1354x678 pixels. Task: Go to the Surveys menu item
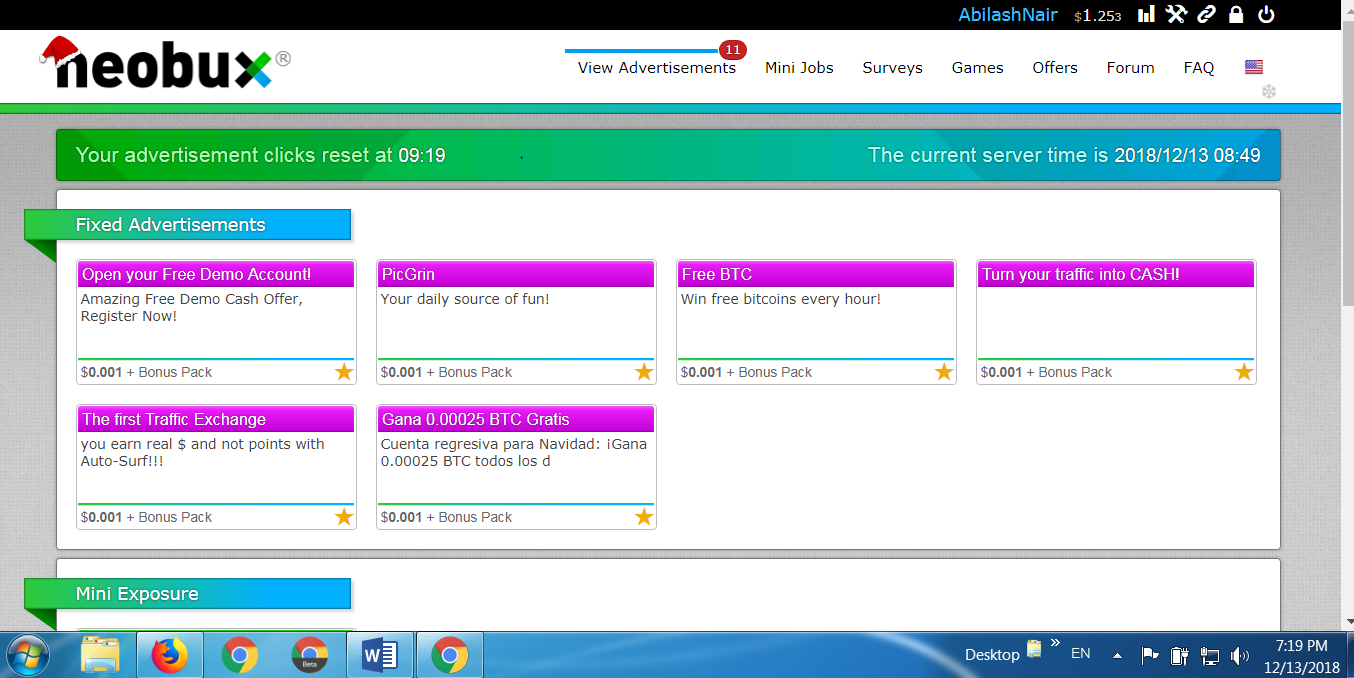(892, 68)
